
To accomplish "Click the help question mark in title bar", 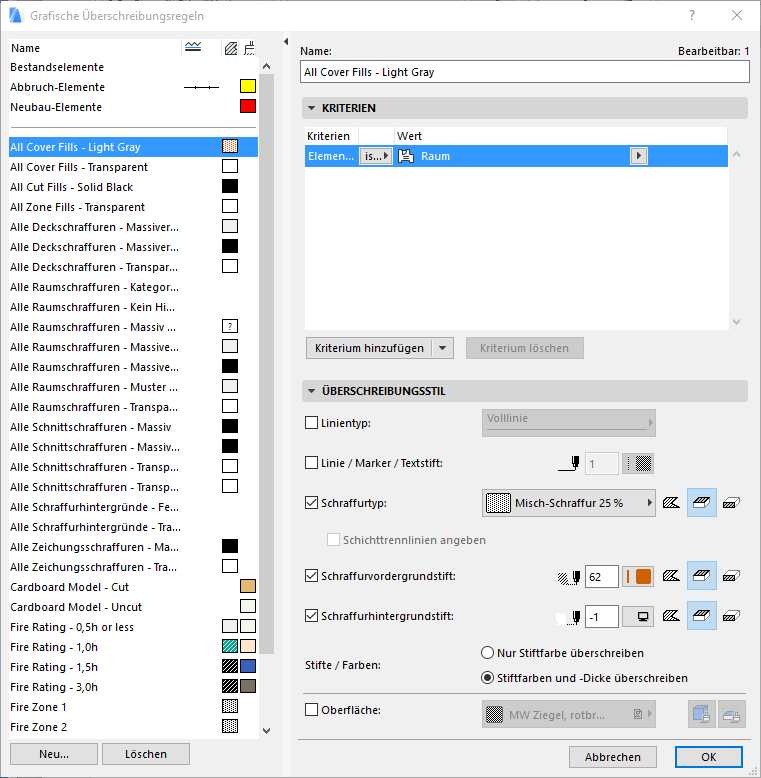I will pyautogui.click(x=692, y=15).
